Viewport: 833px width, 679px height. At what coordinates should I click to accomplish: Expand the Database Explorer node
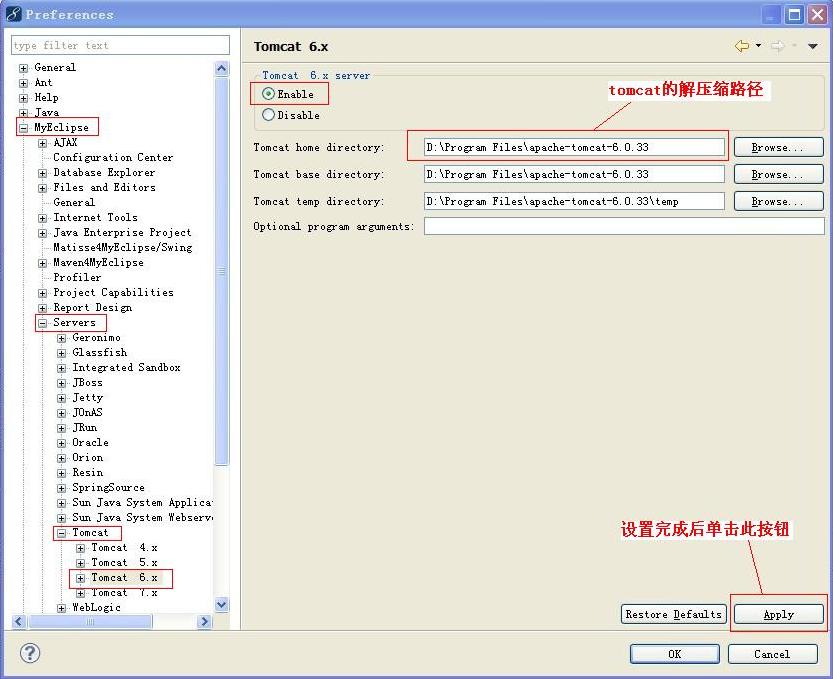click(42, 173)
